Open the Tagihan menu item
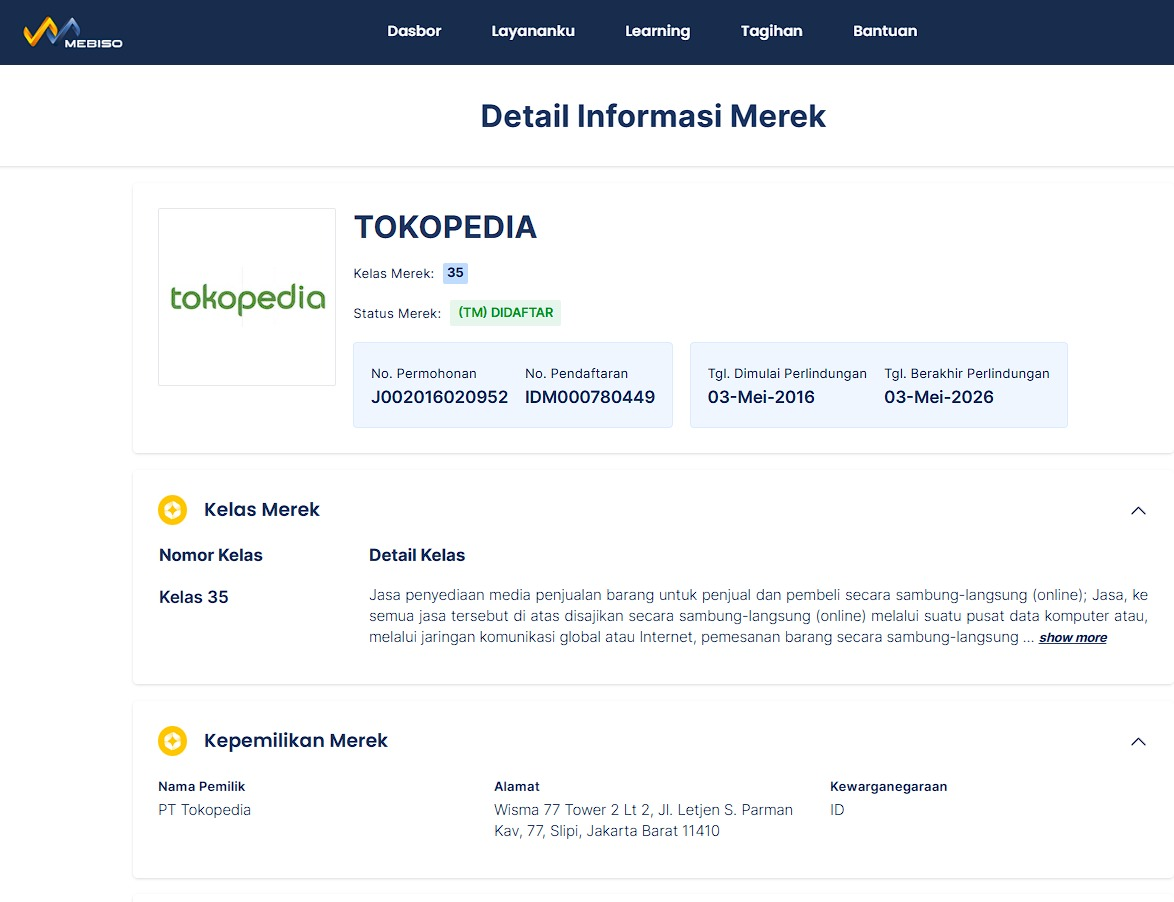 (x=771, y=31)
